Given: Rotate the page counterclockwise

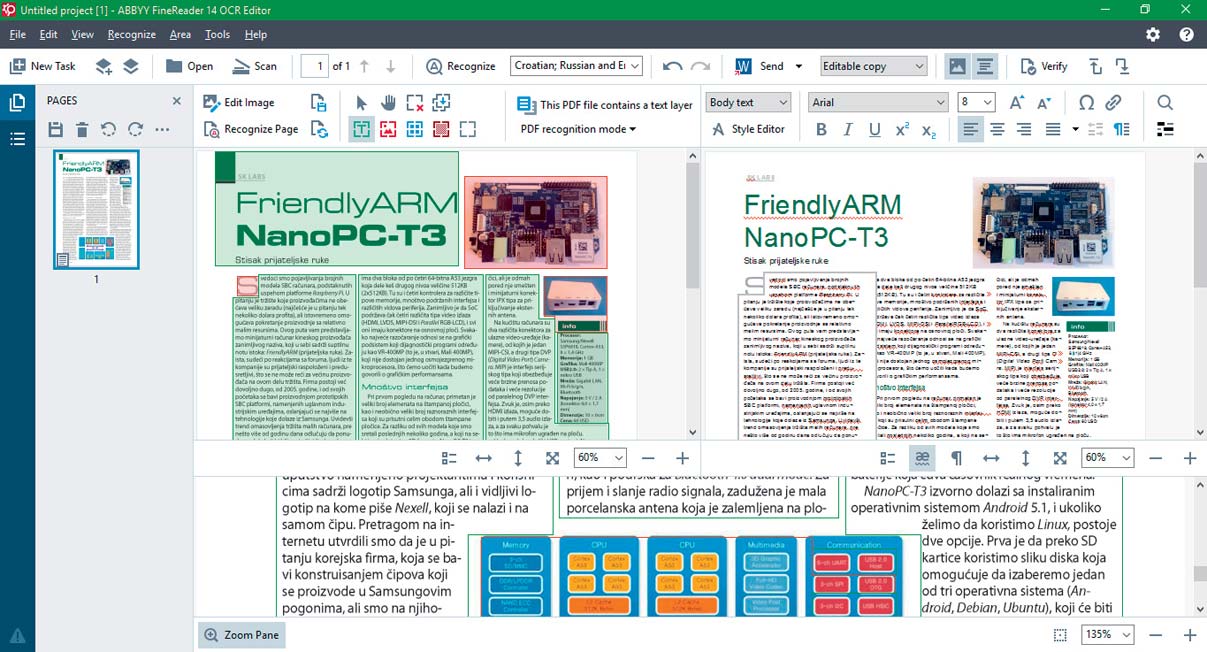Looking at the screenshot, I should tap(108, 129).
